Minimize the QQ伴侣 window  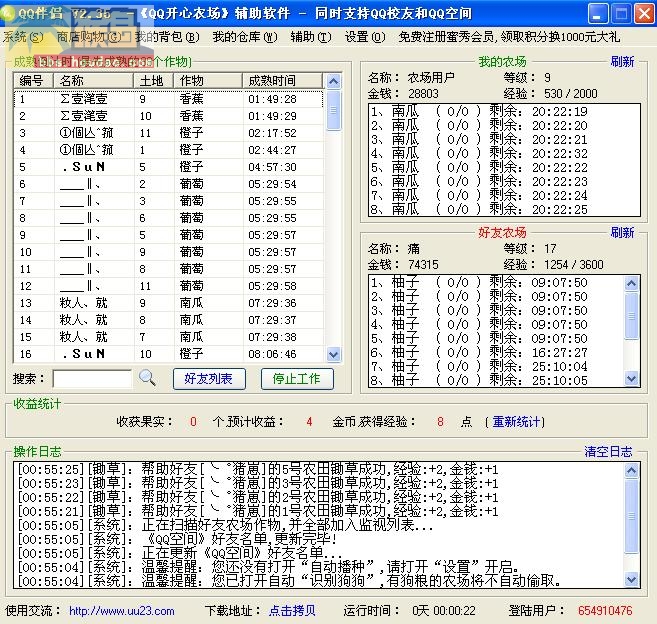tap(598, 13)
